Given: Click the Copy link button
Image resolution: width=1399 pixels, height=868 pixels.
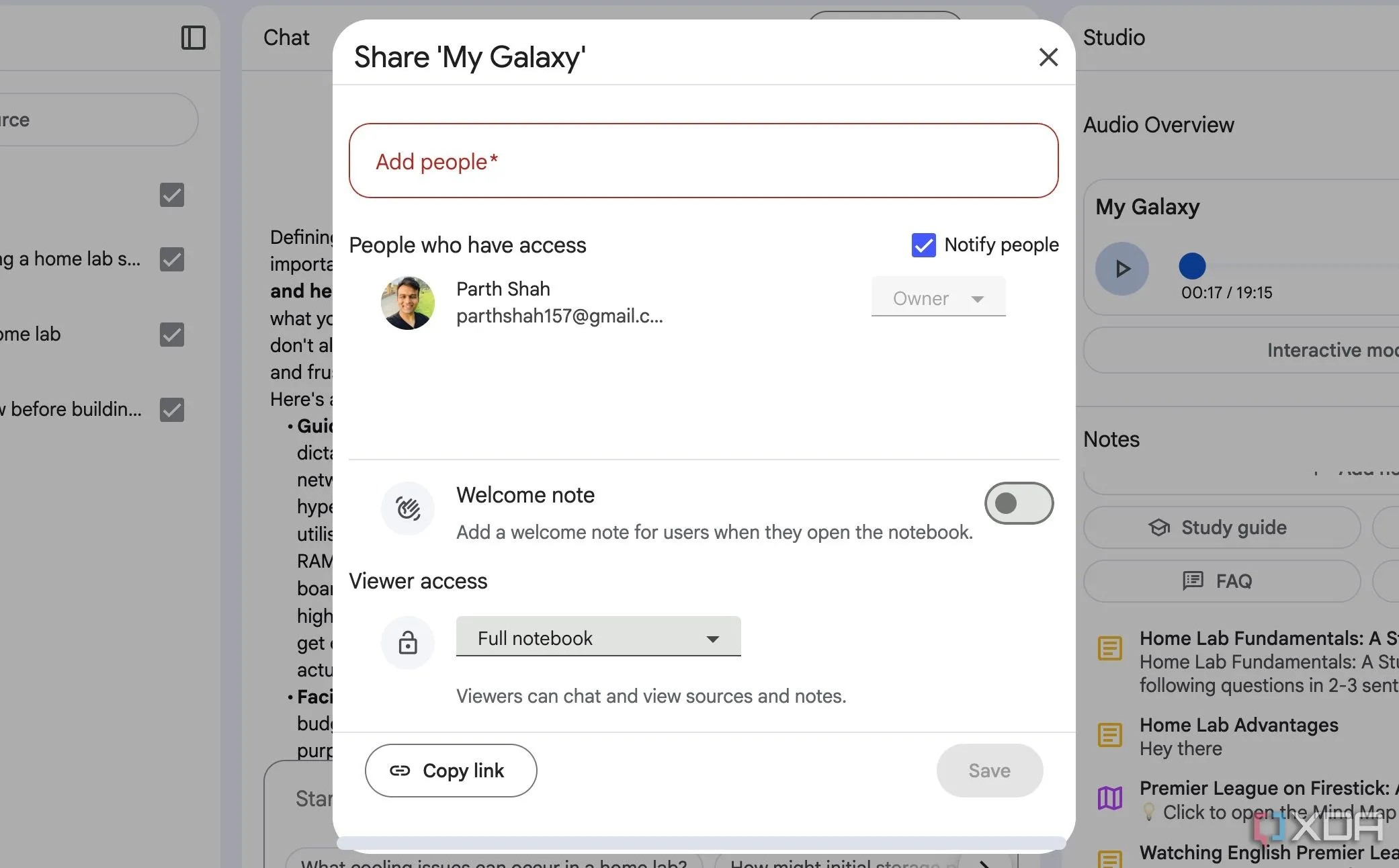Looking at the screenshot, I should point(451,771).
